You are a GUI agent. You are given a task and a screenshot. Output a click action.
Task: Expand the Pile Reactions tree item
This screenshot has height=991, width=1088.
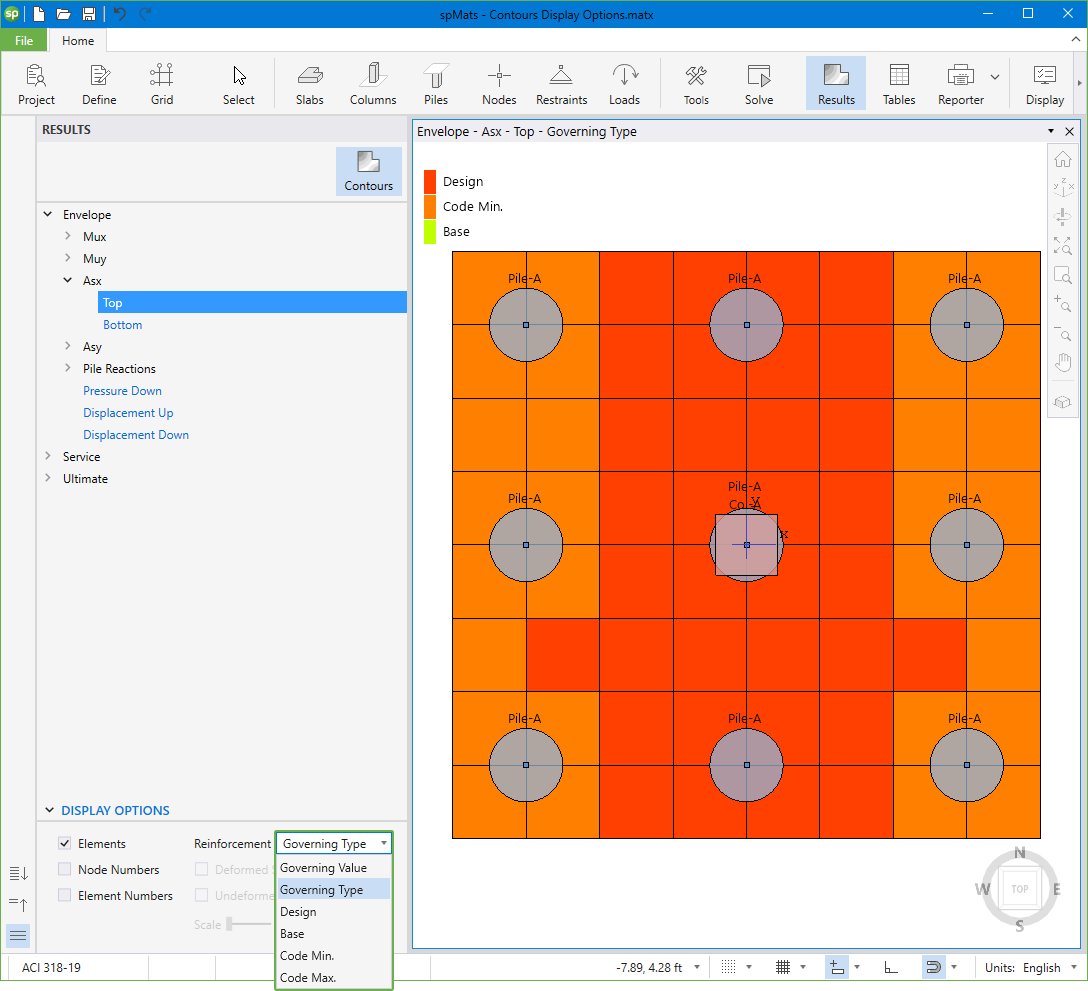(x=67, y=368)
